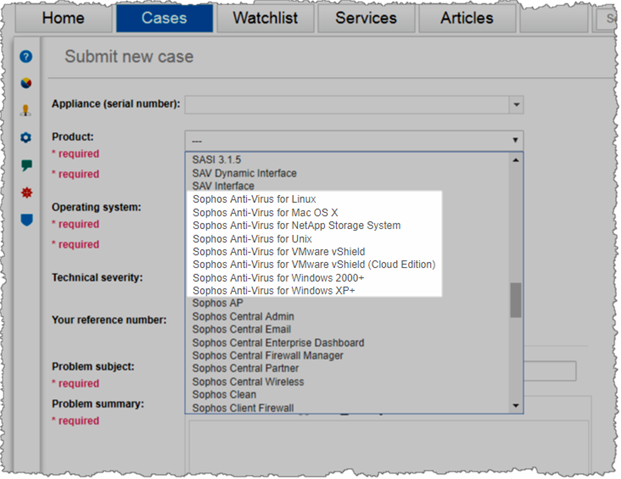Click inside the Problem summary text area

point(389,446)
